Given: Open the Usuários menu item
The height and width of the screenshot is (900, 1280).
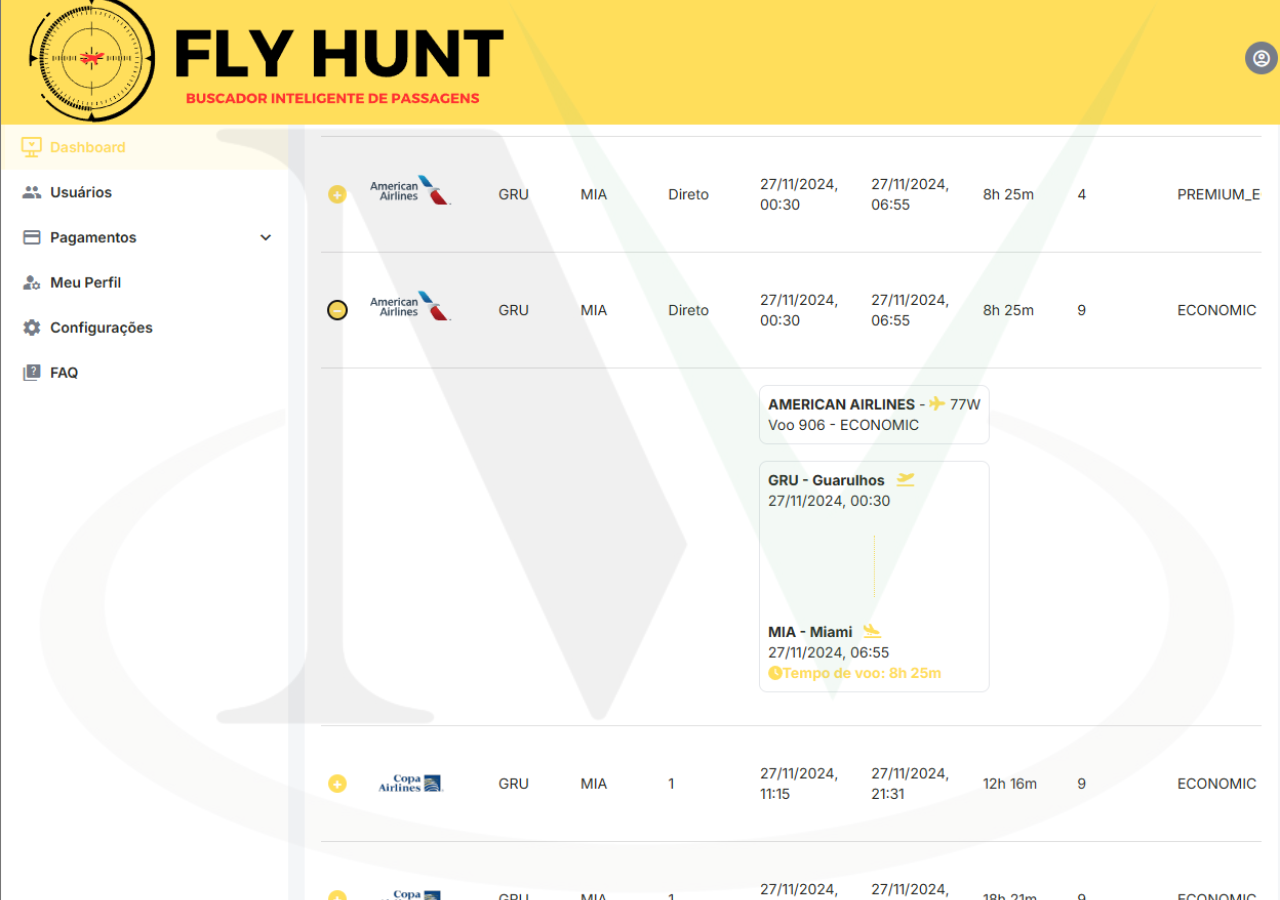Looking at the screenshot, I should [81, 192].
